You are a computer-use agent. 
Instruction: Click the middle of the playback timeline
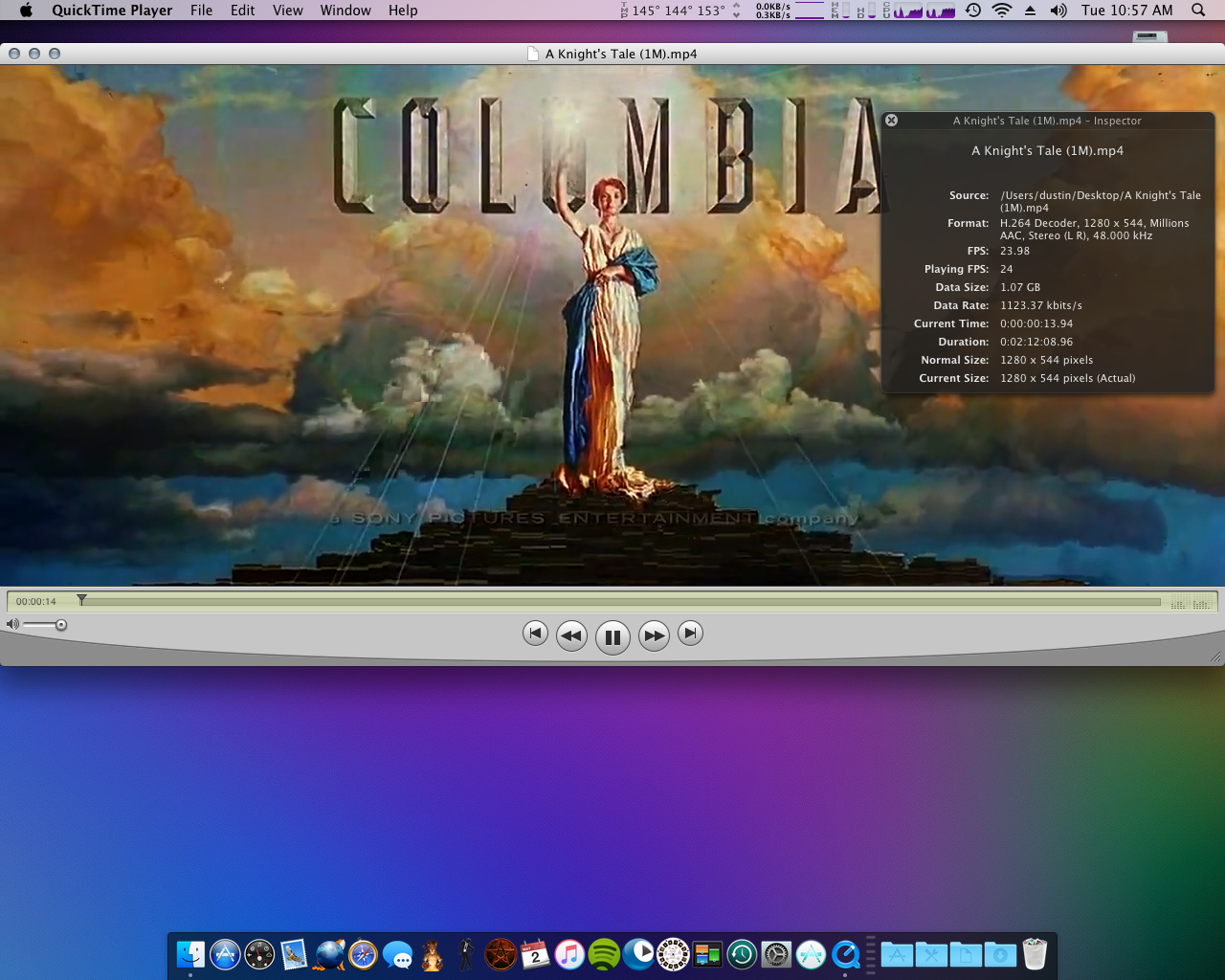tap(621, 602)
